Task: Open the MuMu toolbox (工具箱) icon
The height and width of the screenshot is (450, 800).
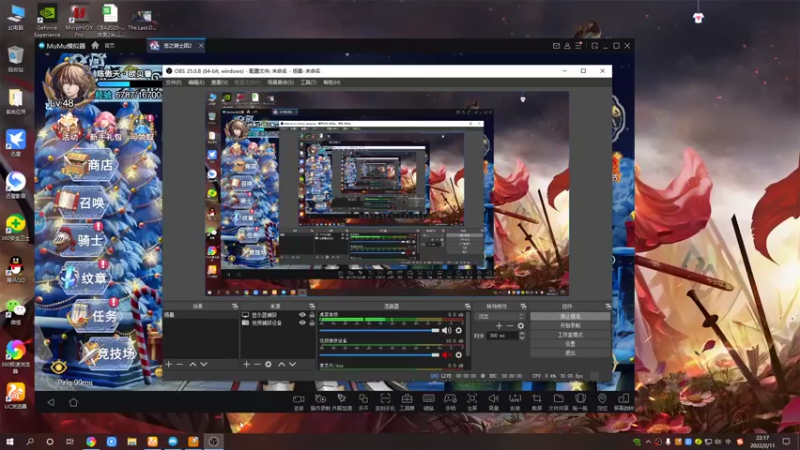Action: click(x=407, y=398)
